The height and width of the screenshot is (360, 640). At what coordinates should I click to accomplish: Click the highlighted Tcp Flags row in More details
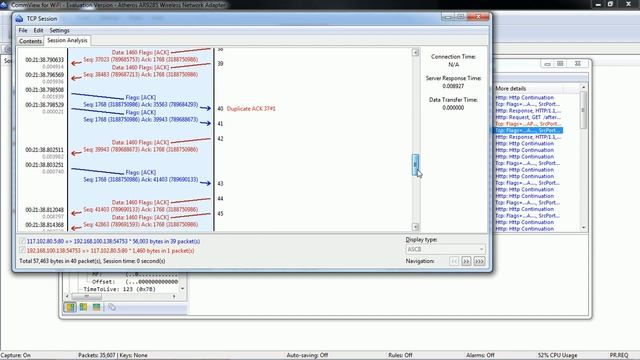pyautogui.click(x=528, y=130)
